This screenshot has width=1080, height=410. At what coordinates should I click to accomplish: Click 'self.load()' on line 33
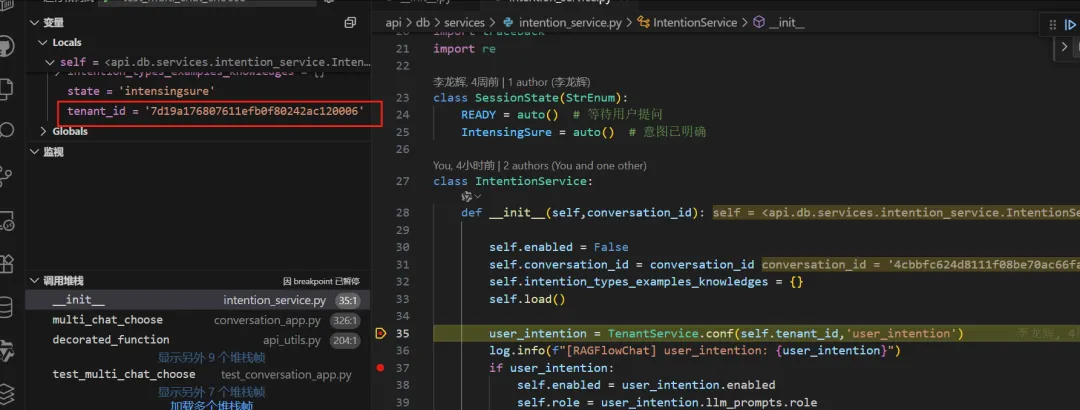click(527, 299)
